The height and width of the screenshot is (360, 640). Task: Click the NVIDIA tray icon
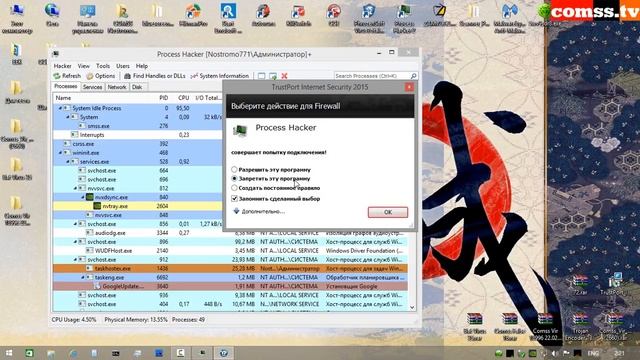click(x=533, y=353)
